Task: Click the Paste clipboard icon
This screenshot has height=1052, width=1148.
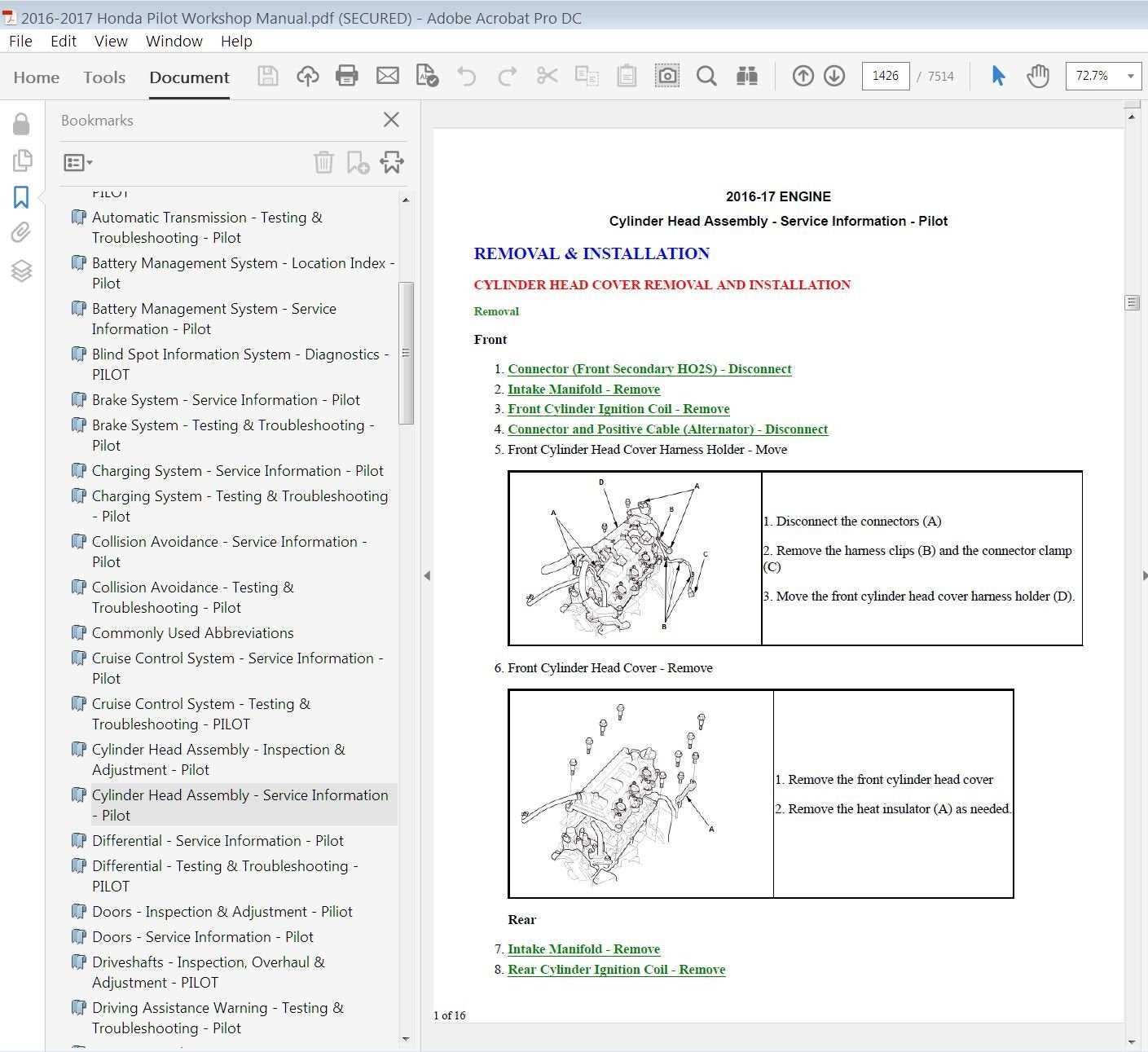Action: (x=627, y=76)
